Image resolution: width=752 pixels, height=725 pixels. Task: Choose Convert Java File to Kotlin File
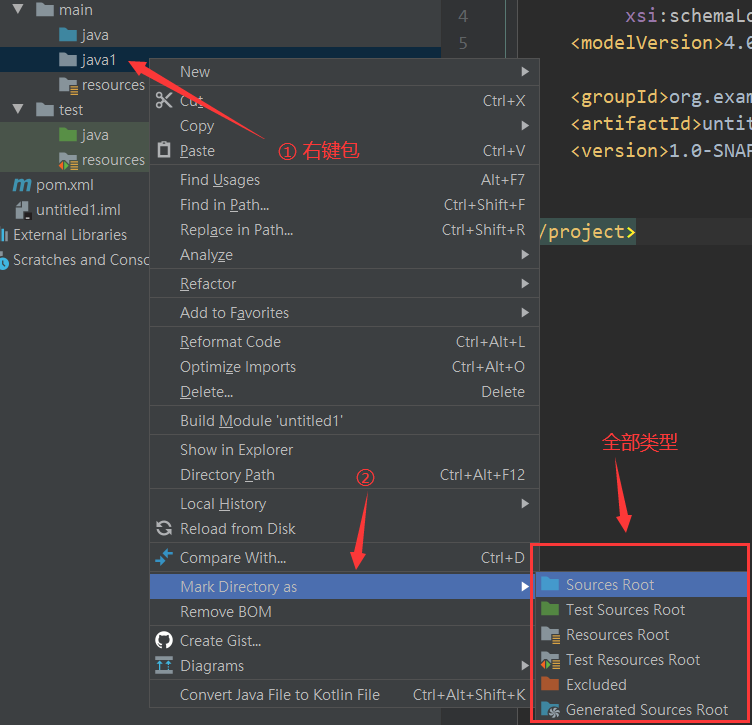pos(341,694)
